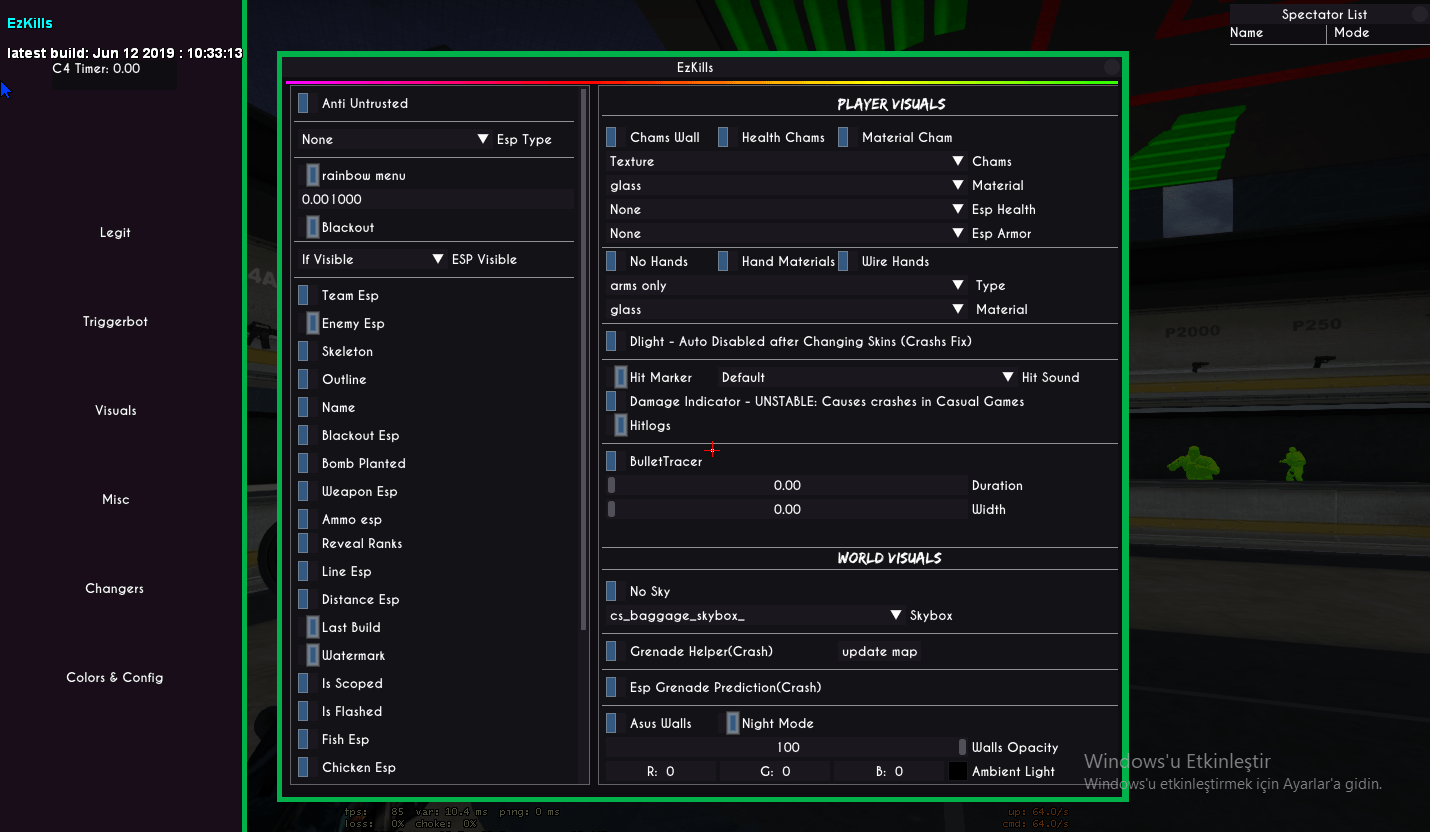This screenshot has height=832, width=1430.
Task: Open the Esp Type dropdown
Action: (x=394, y=139)
